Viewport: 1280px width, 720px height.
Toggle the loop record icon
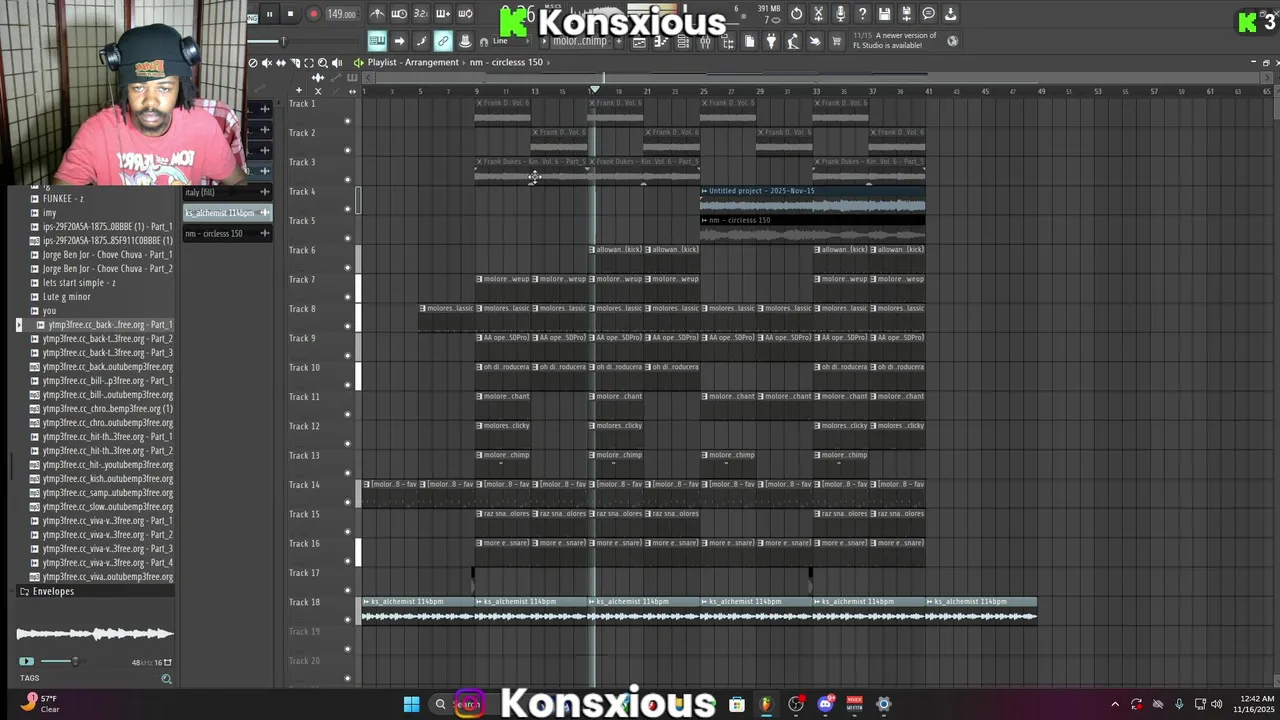pyautogui.click(x=465, y=14)
